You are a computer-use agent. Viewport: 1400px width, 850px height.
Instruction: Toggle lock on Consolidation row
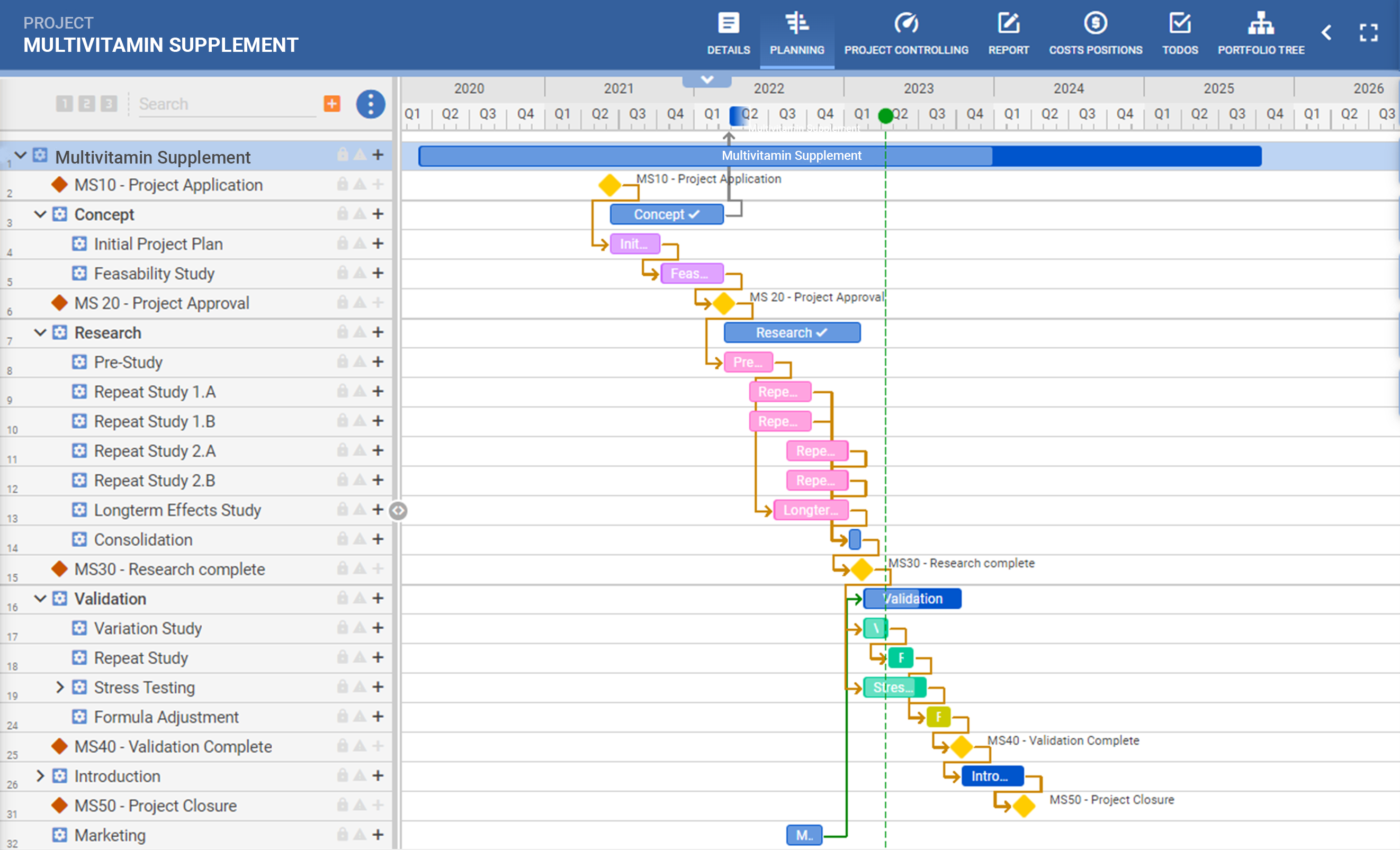coord(343,538)
